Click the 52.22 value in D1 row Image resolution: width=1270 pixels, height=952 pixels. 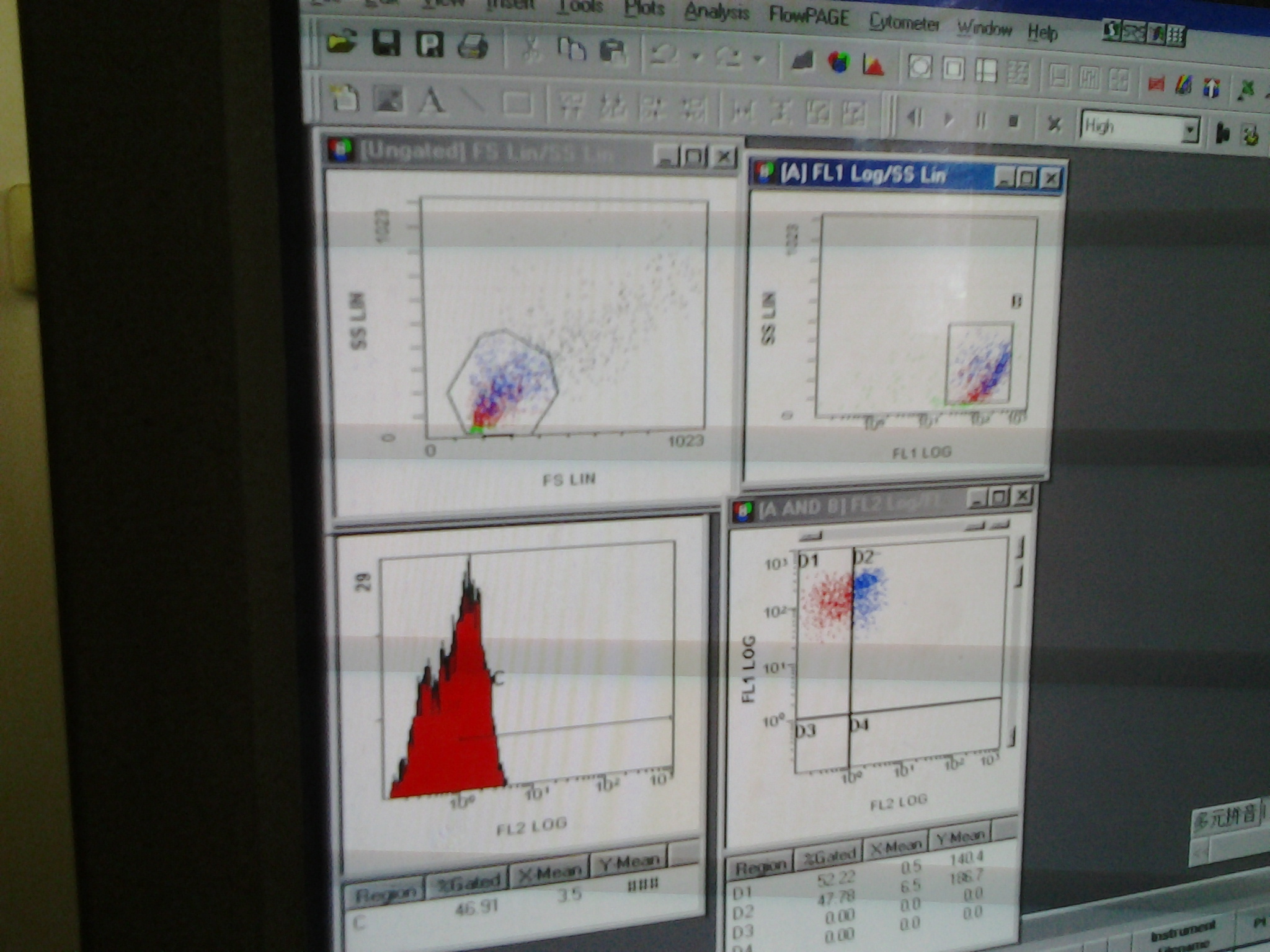click(837, 878)
